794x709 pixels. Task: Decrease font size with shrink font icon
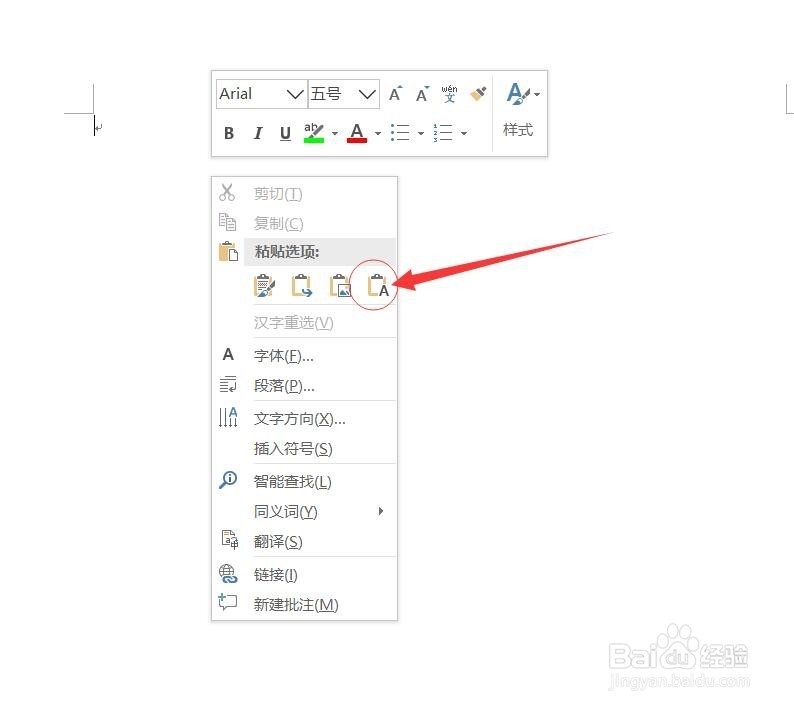(x=422, y=94)
